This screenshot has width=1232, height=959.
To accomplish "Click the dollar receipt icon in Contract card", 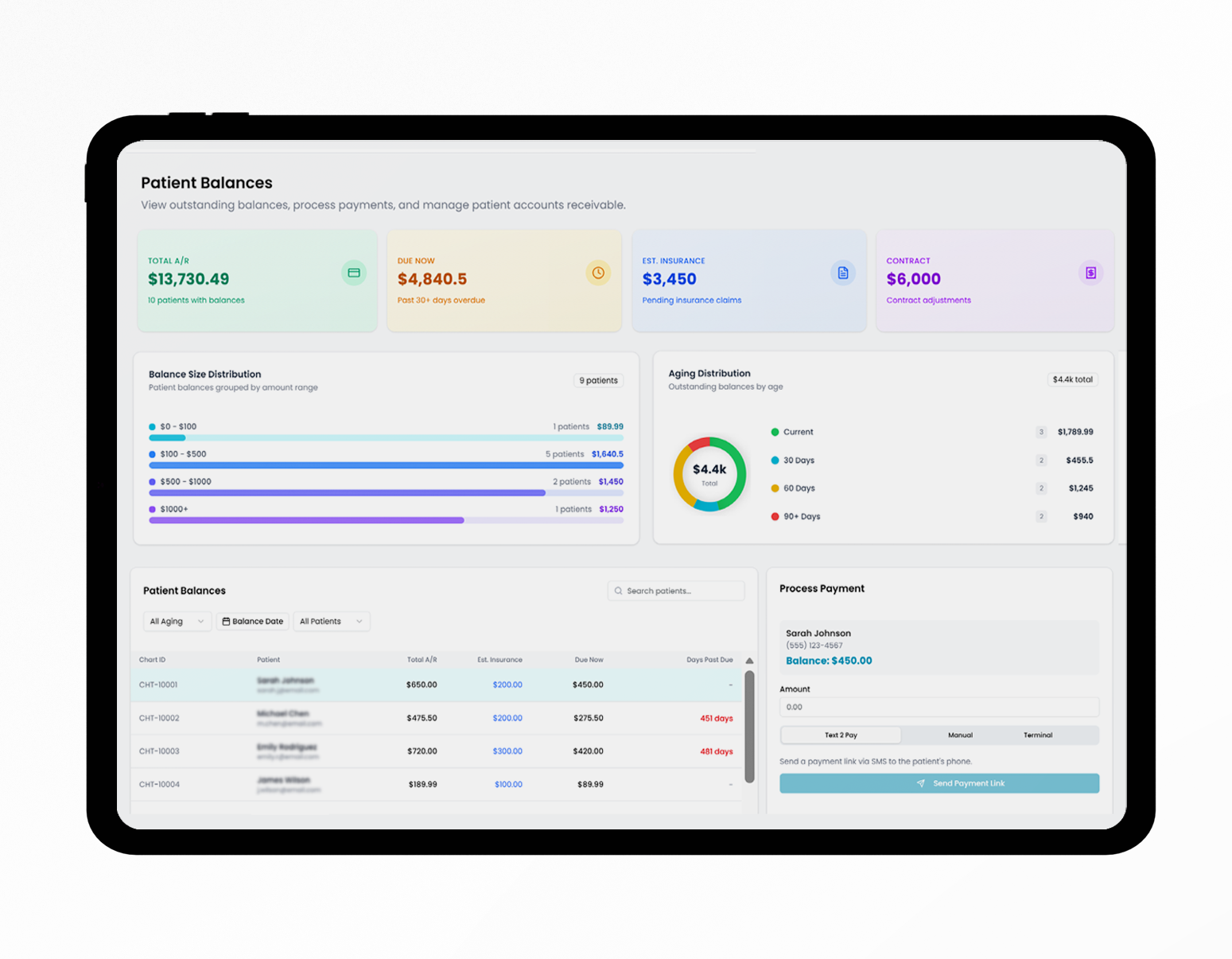I will tap(1090, 273).
